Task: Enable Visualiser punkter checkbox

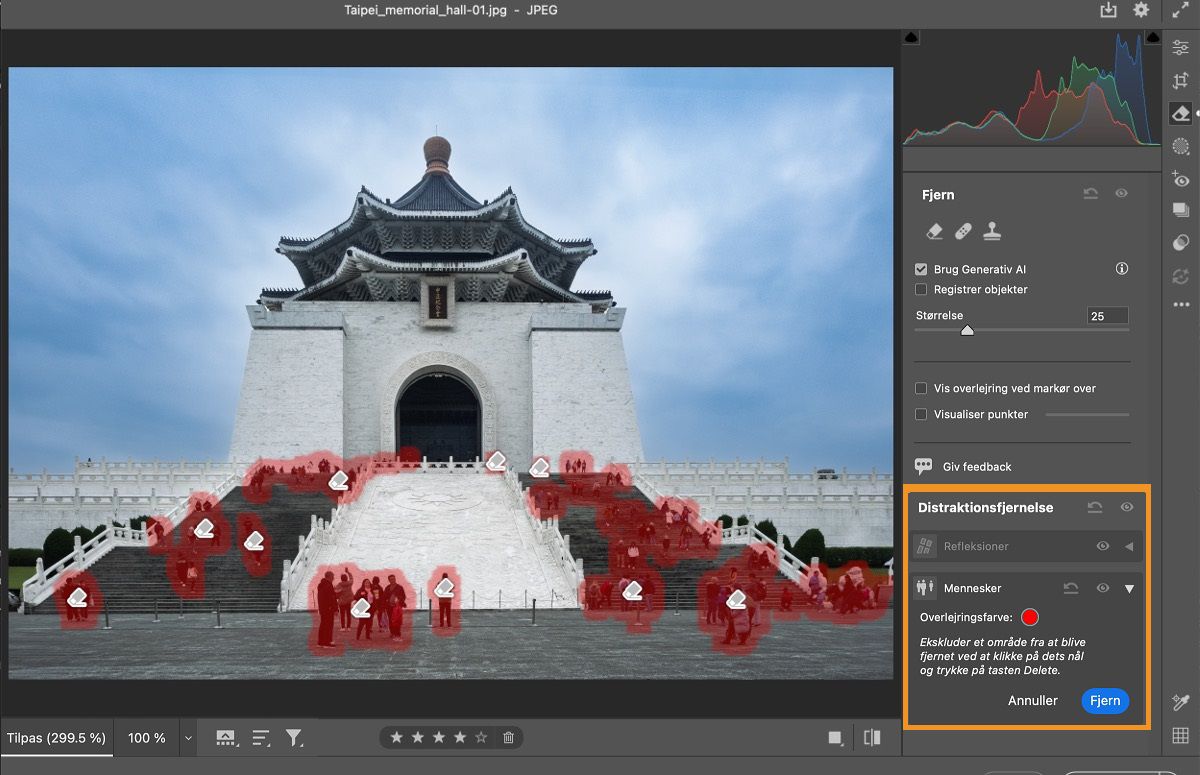Action: [921, 414]
